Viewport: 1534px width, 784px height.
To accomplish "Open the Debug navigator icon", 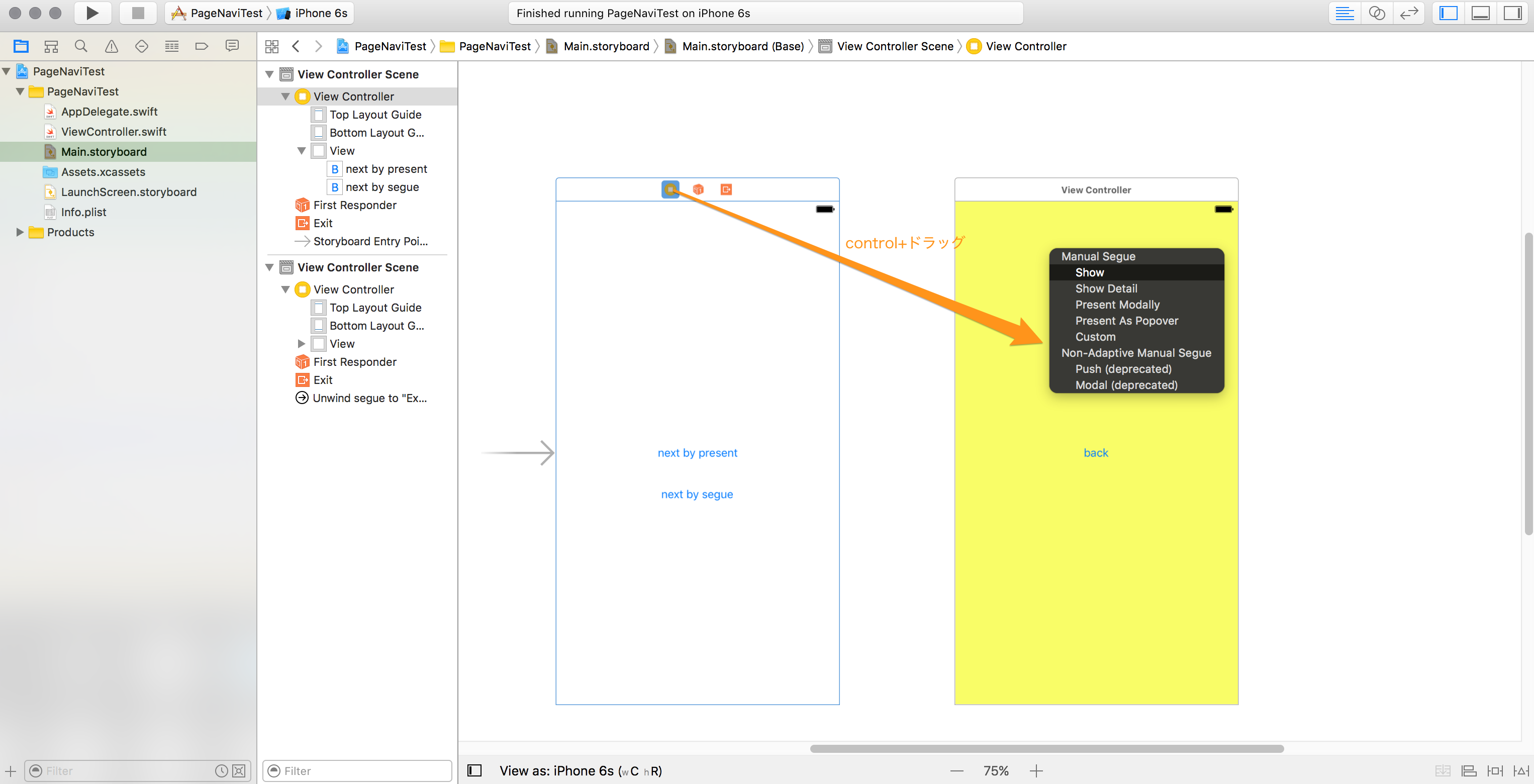I will [171, 46].
